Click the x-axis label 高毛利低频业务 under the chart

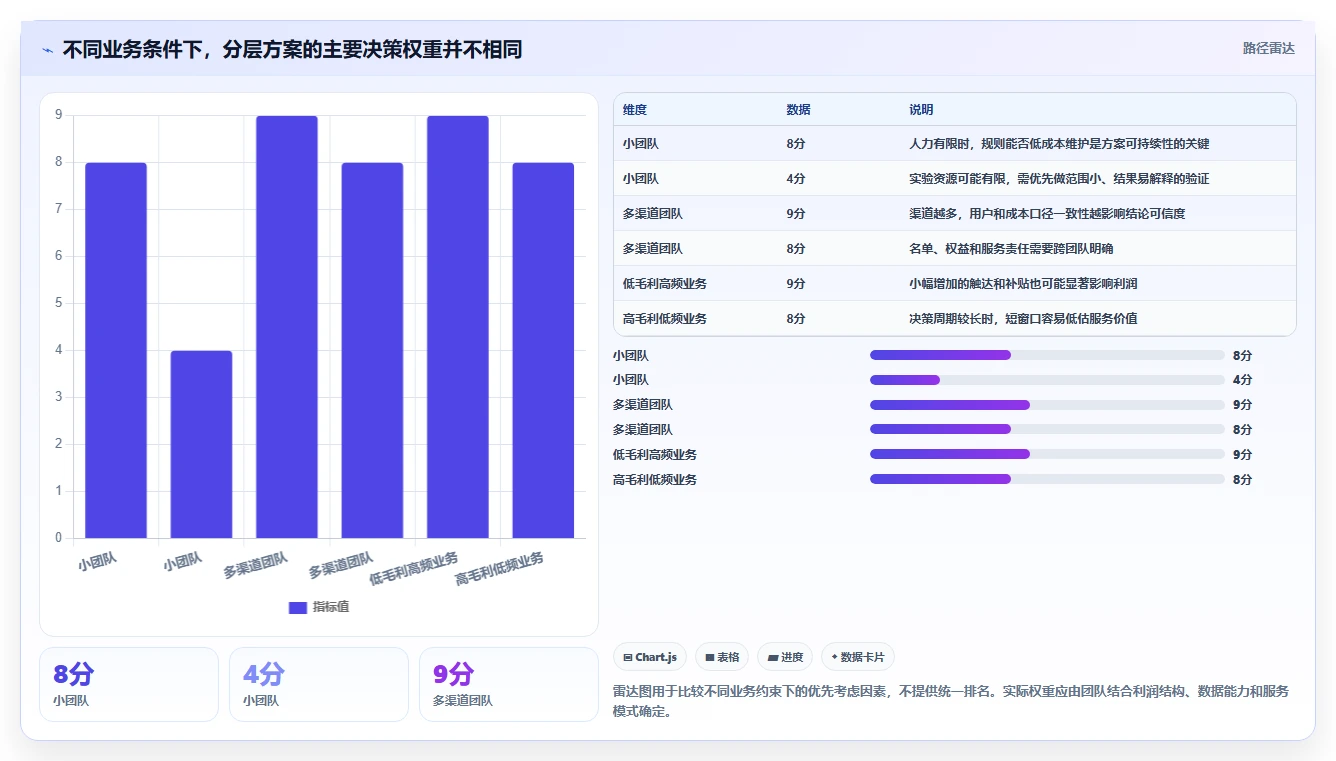click(500, 568)
